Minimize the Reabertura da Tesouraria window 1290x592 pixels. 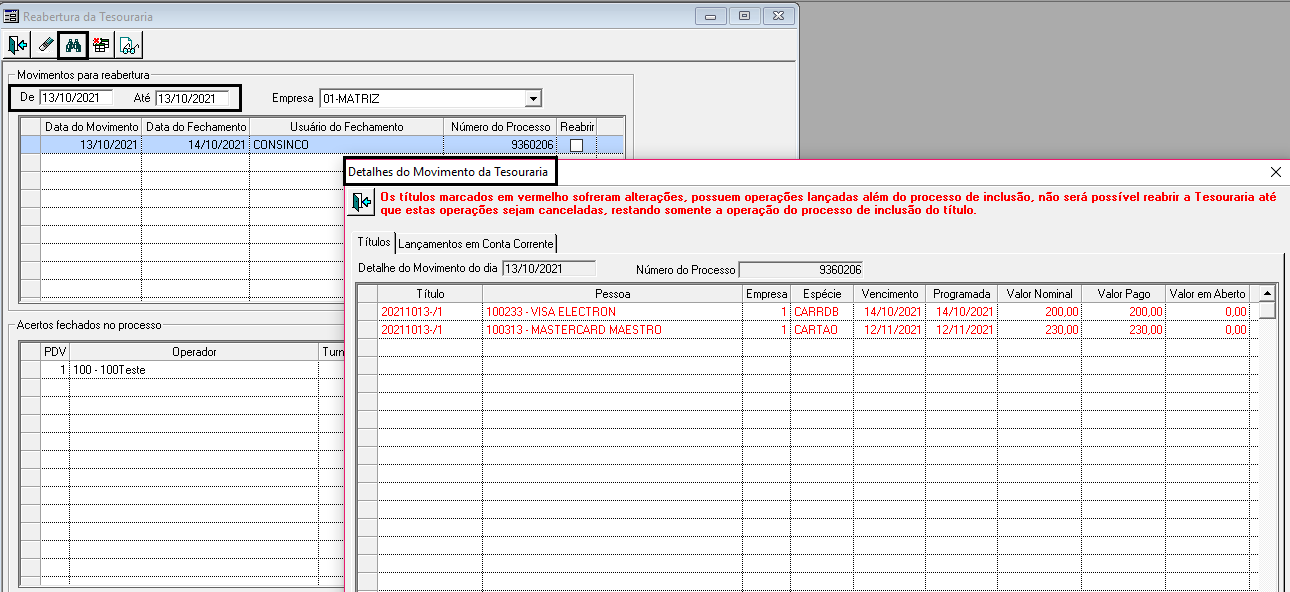point(712,16)
